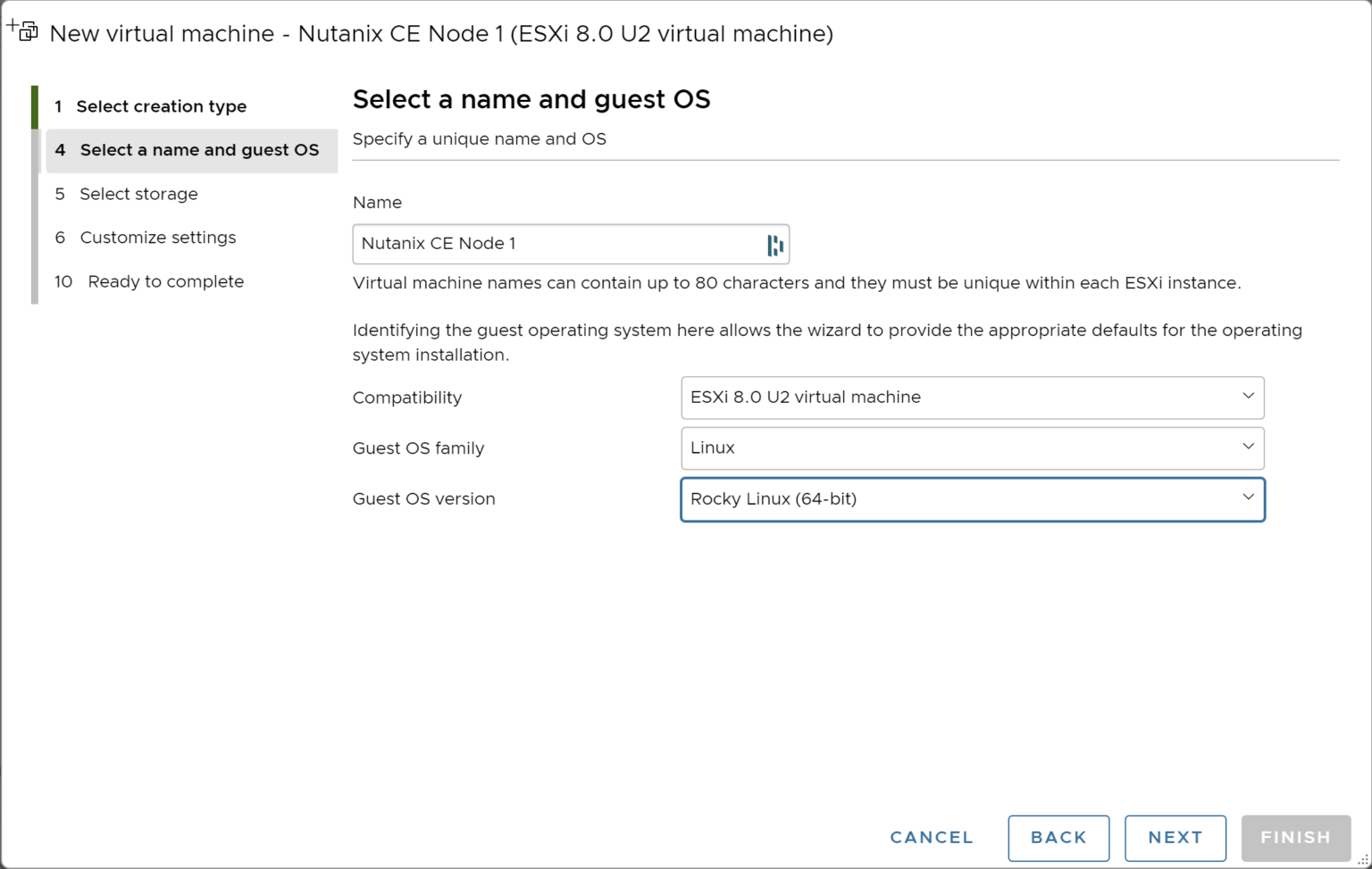Click the Cancel button
This screenshot has height=869, width=1372.
click(x=932, y=838)
